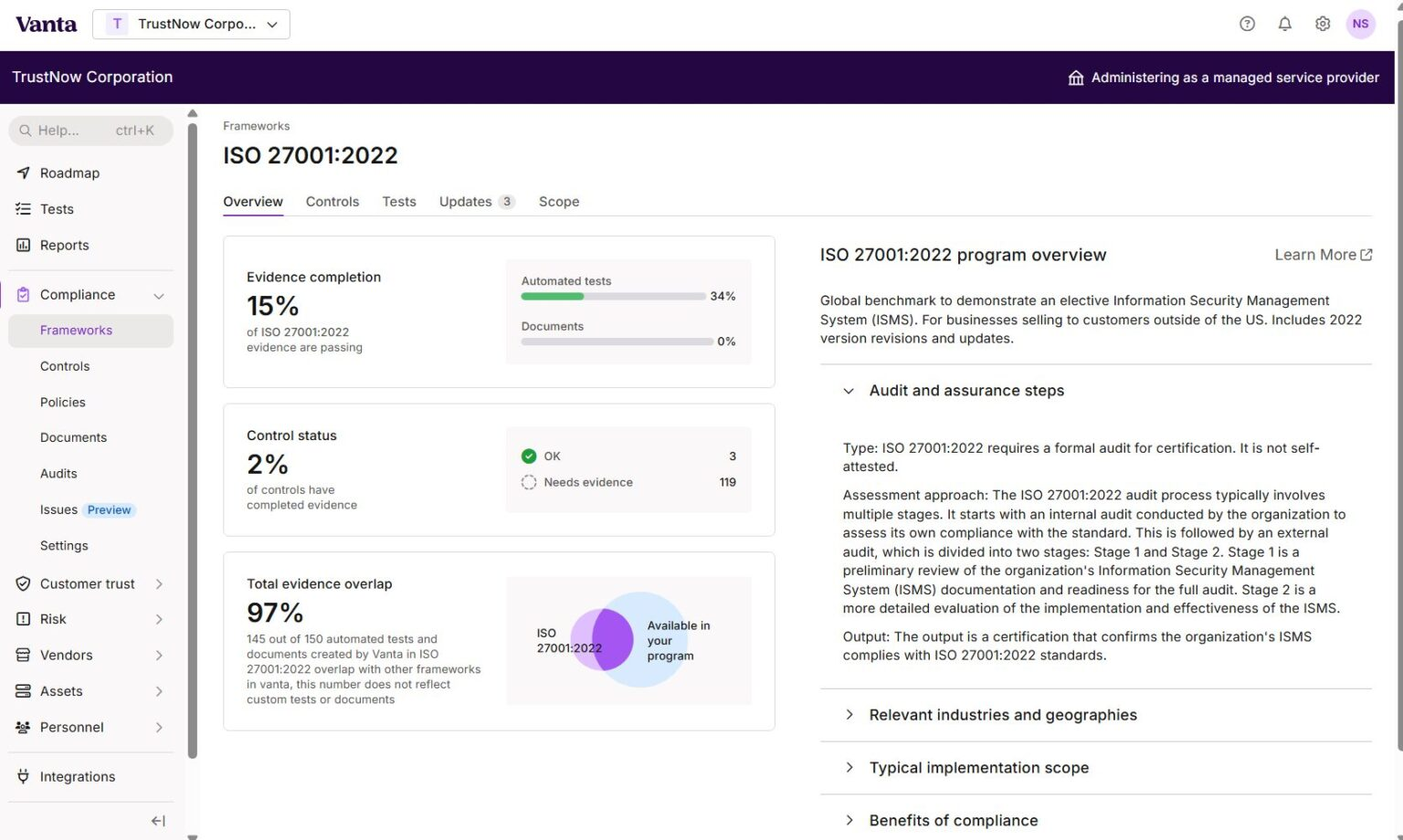
Task: Click the green OK checkmark icon
Action: tap(529, 456)
